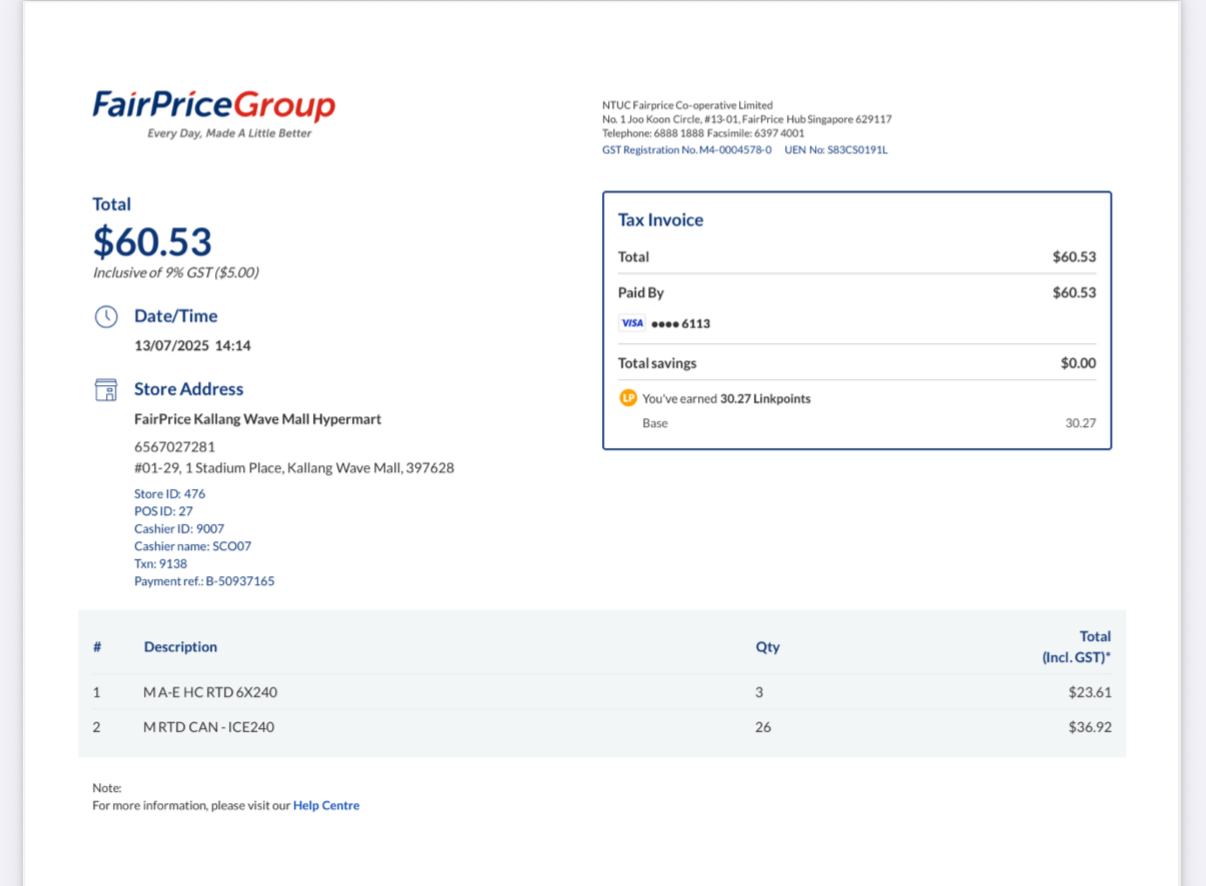Click the store icon beside Store Address
The width and height of the screenshot is (1206, 886).
coord(106,390)
